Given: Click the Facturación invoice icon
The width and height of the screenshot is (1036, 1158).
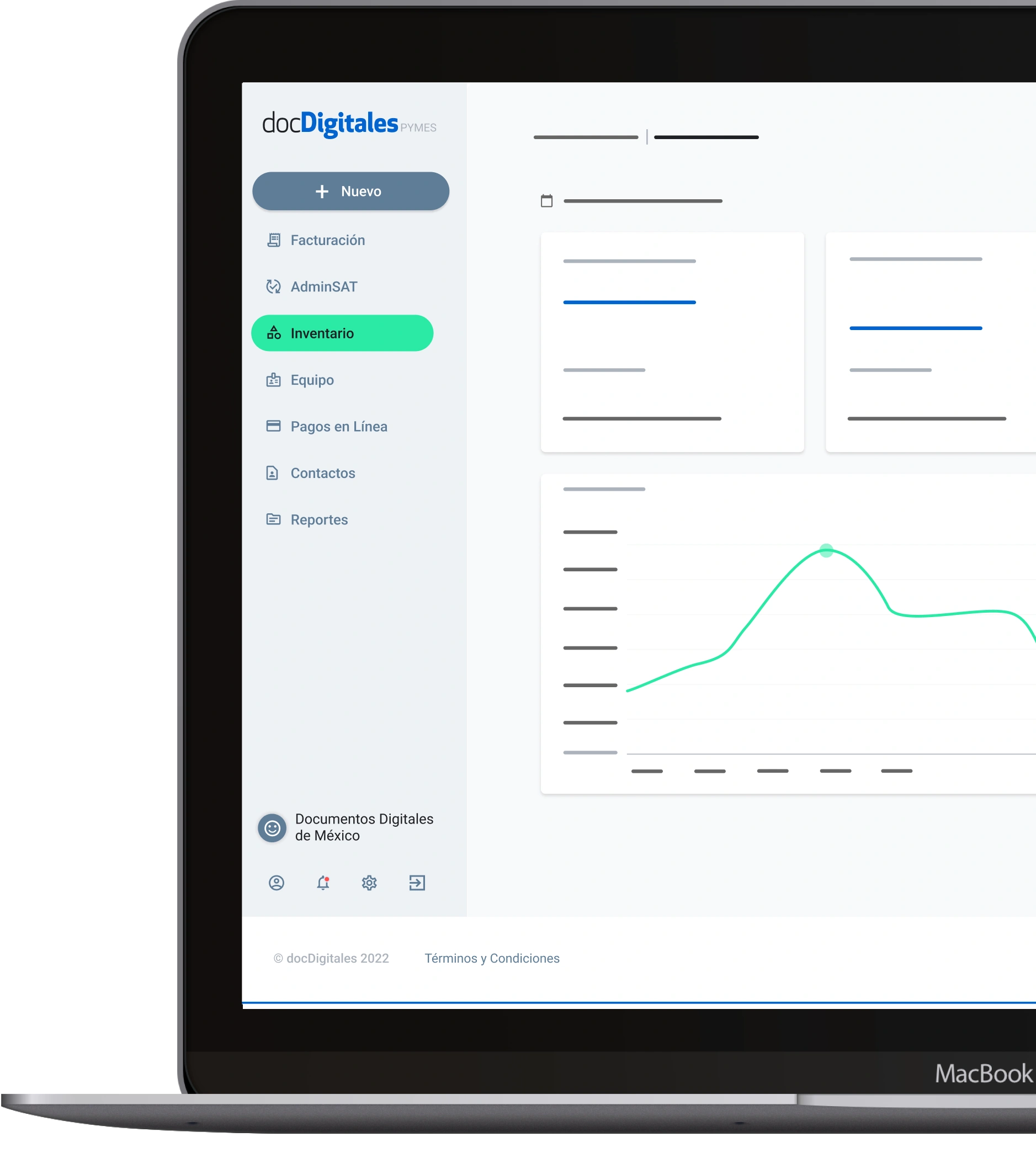Looking at the screenshot, I should point(274,240).
